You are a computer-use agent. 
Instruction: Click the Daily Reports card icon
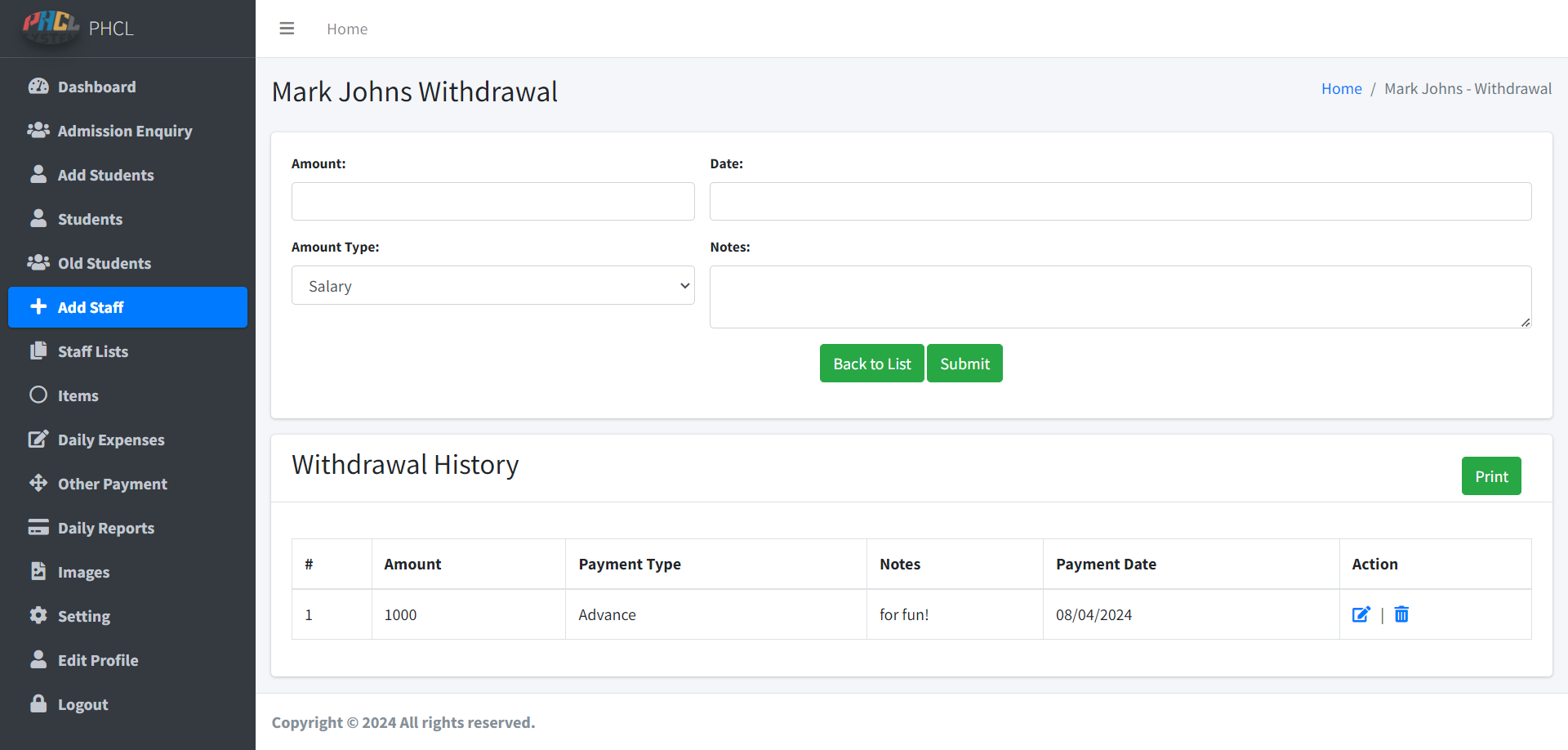38,527
